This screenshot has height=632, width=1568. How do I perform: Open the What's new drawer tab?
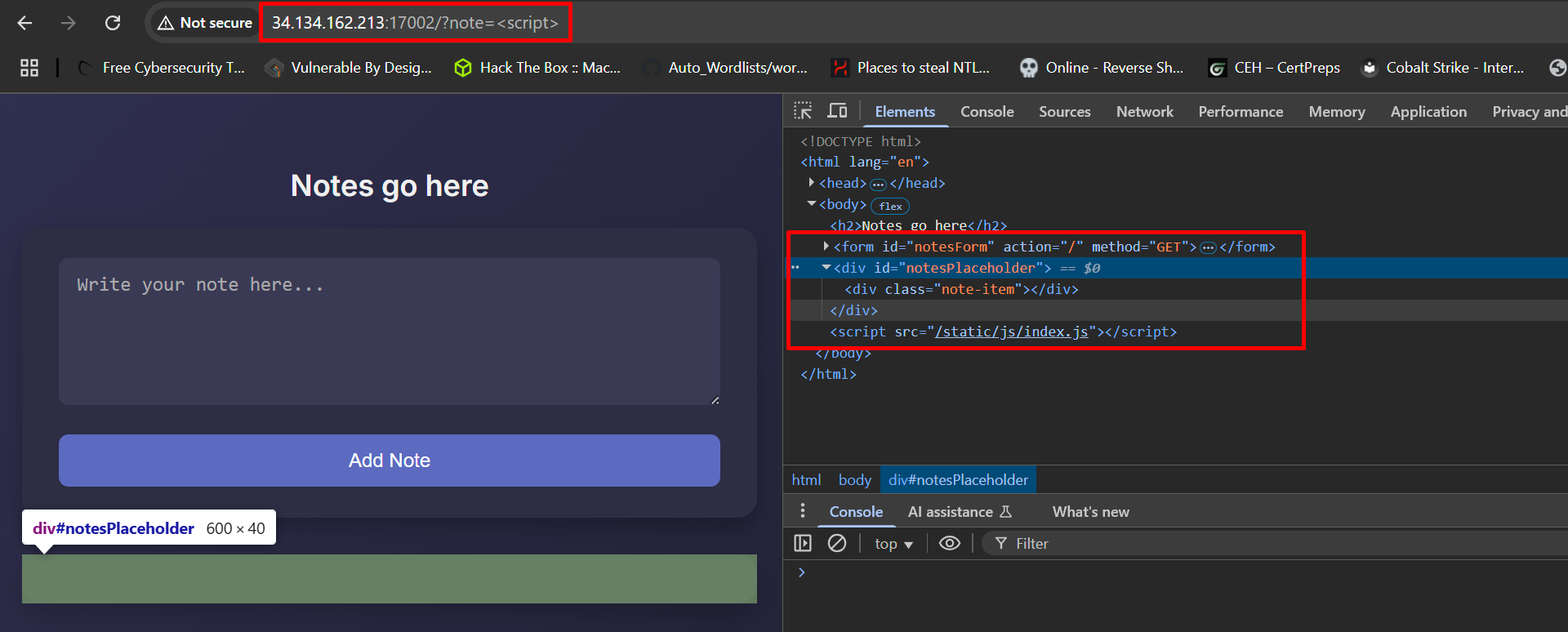pos(1090,512)
